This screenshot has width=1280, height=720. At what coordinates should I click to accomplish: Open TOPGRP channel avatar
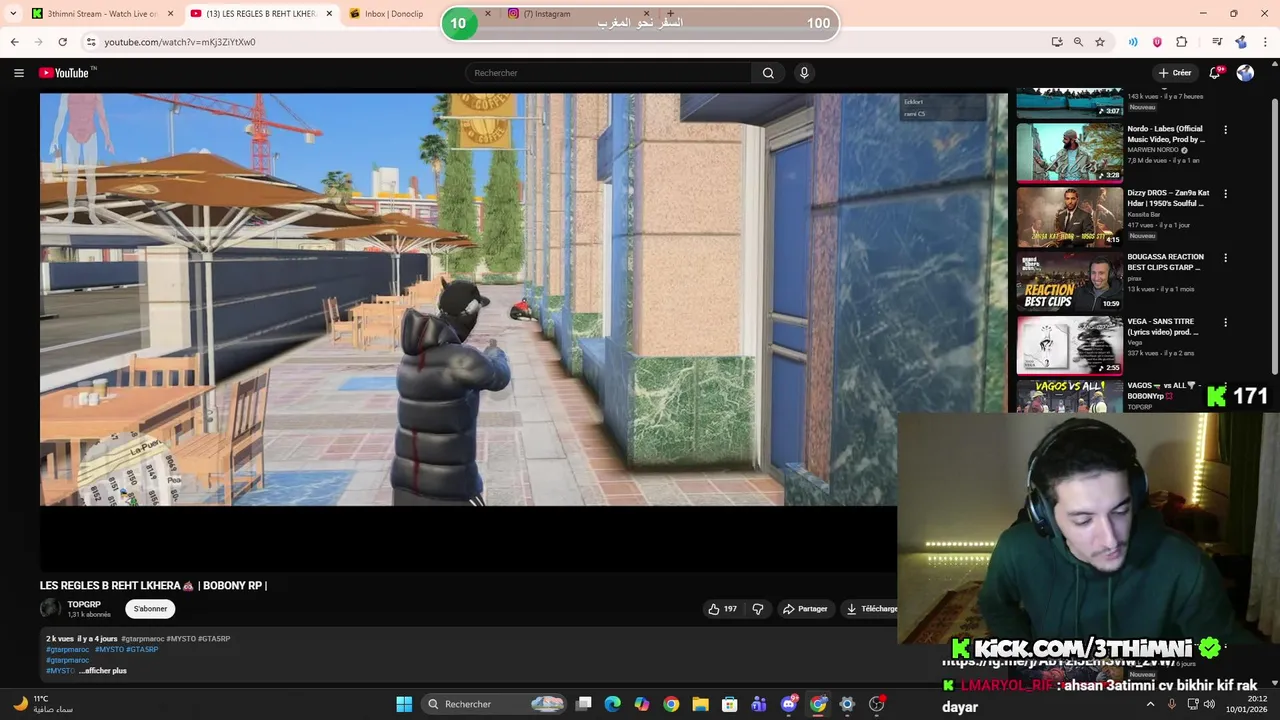tap(50, 608)
